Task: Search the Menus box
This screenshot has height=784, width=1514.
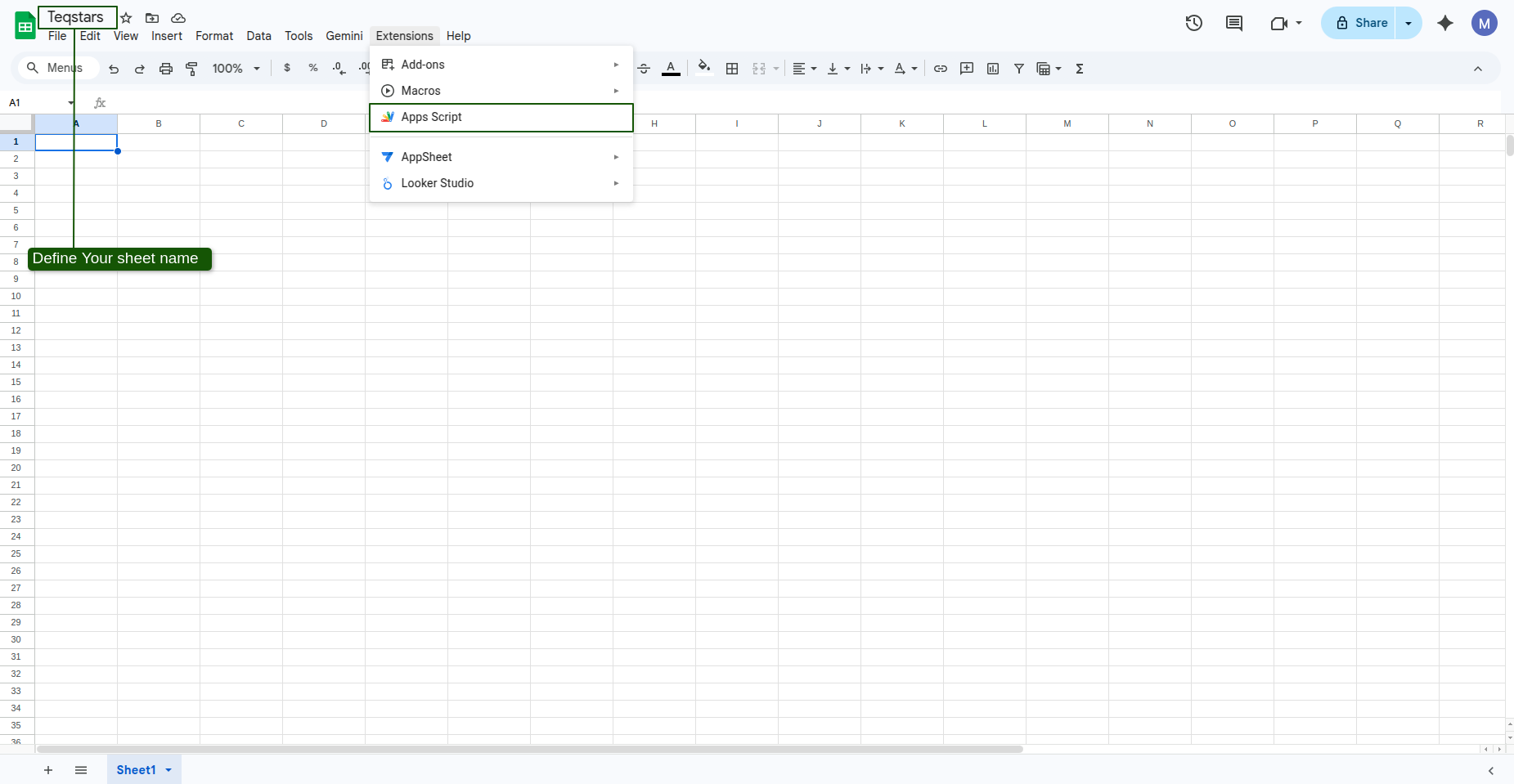Action: [x=57, y=68]
